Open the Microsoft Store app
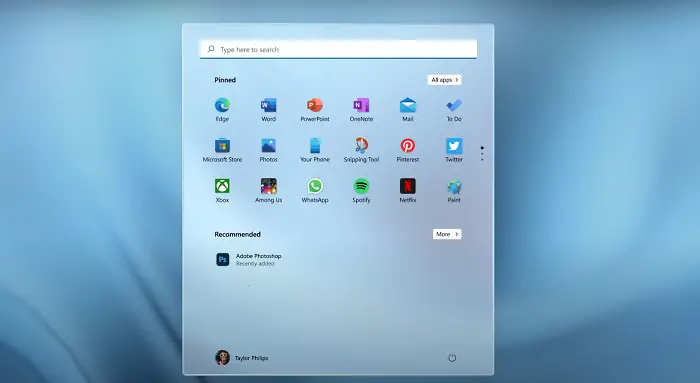 [x=222, y=150]
